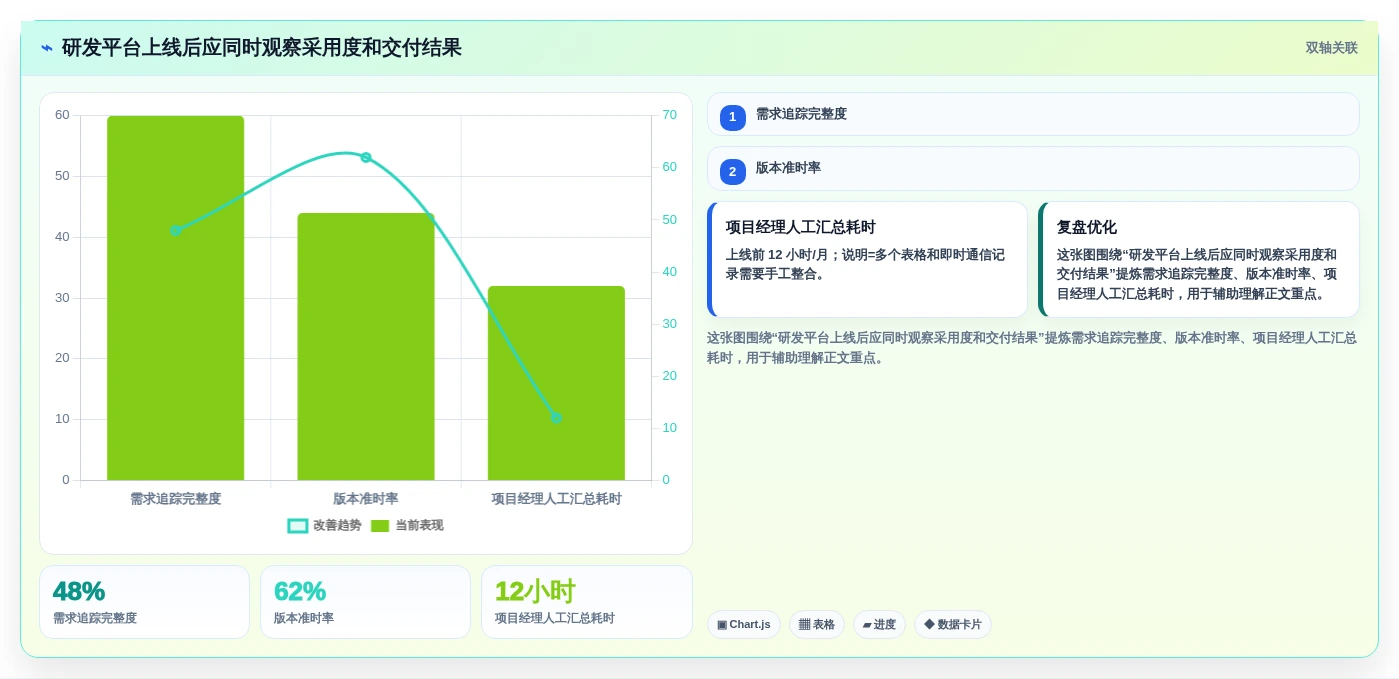Screen dimensions: 1399x679
Task: Click the 项目经理人工汇总耗时 bar in the chart
Action: [556, 383]
